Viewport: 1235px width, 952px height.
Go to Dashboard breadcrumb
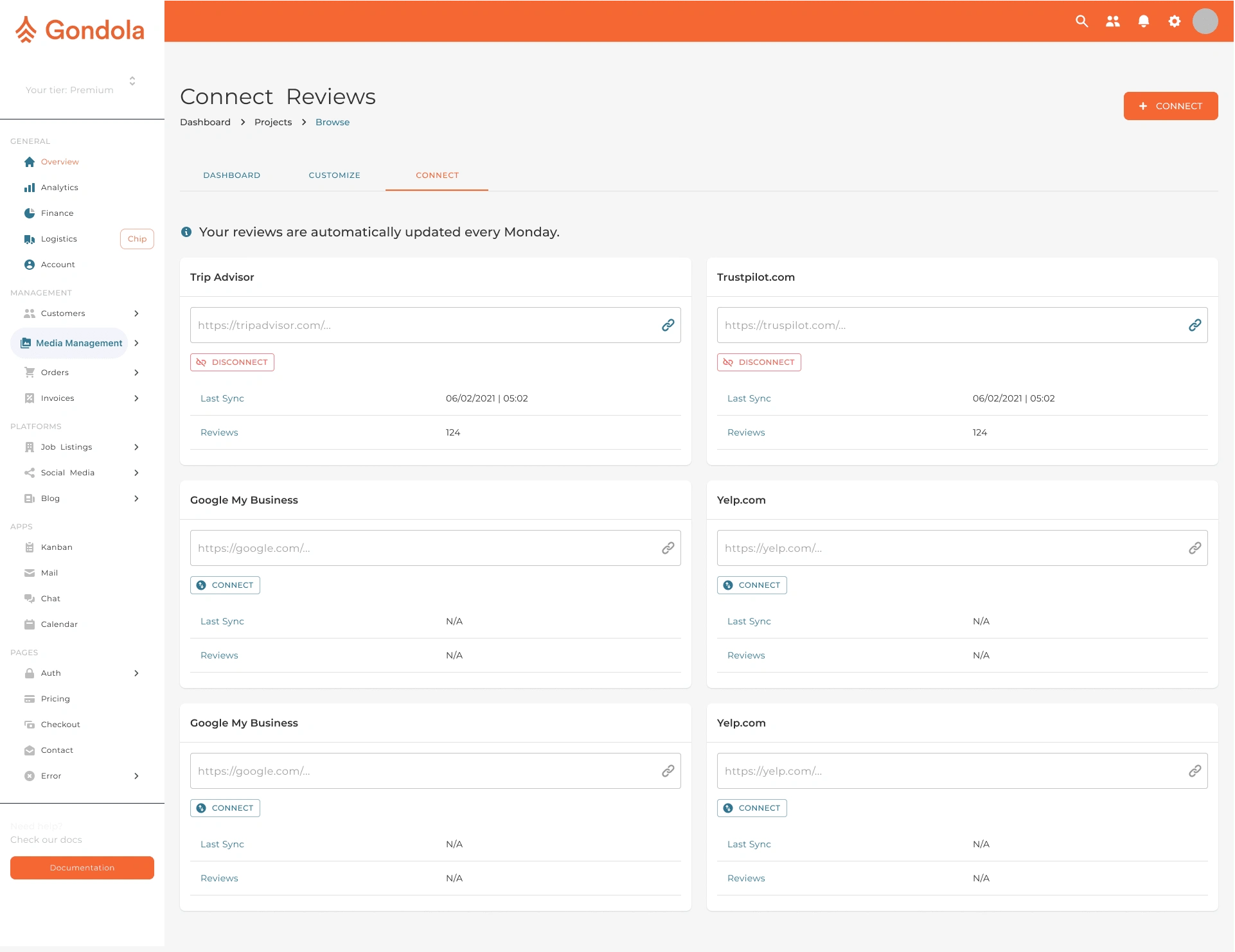(205, 122)
